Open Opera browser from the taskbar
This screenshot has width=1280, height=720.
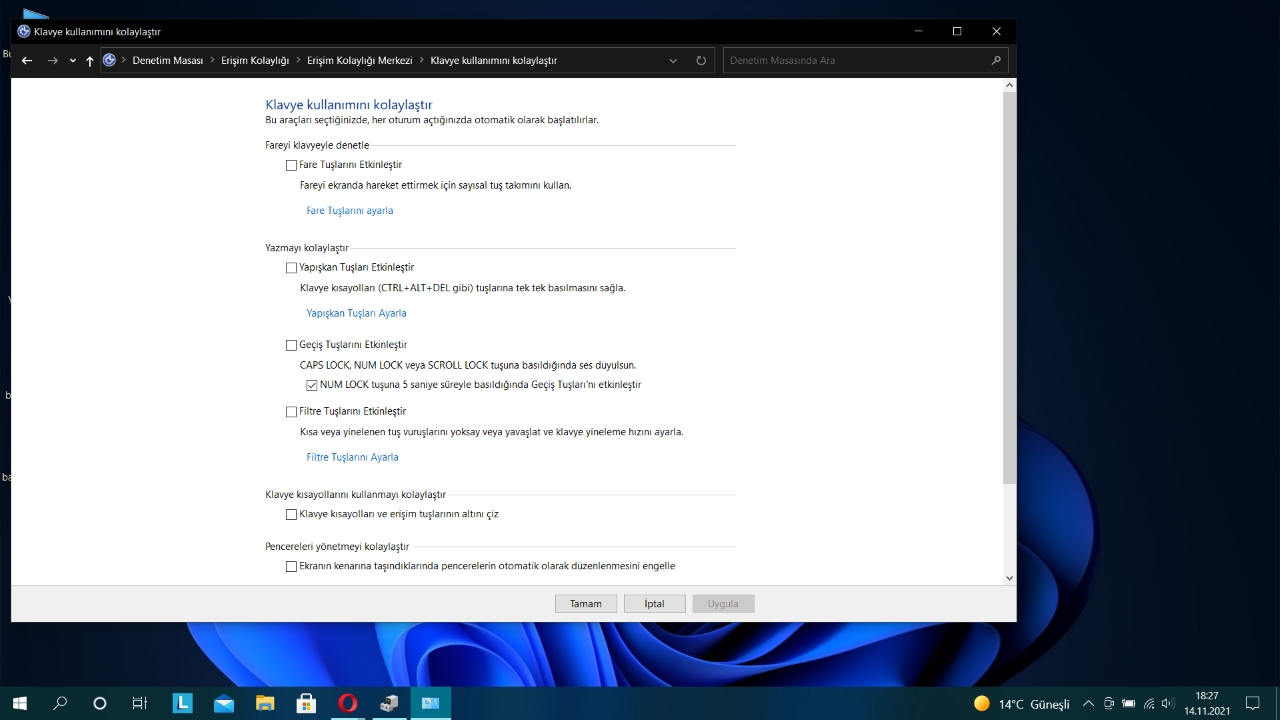point(347,703)
